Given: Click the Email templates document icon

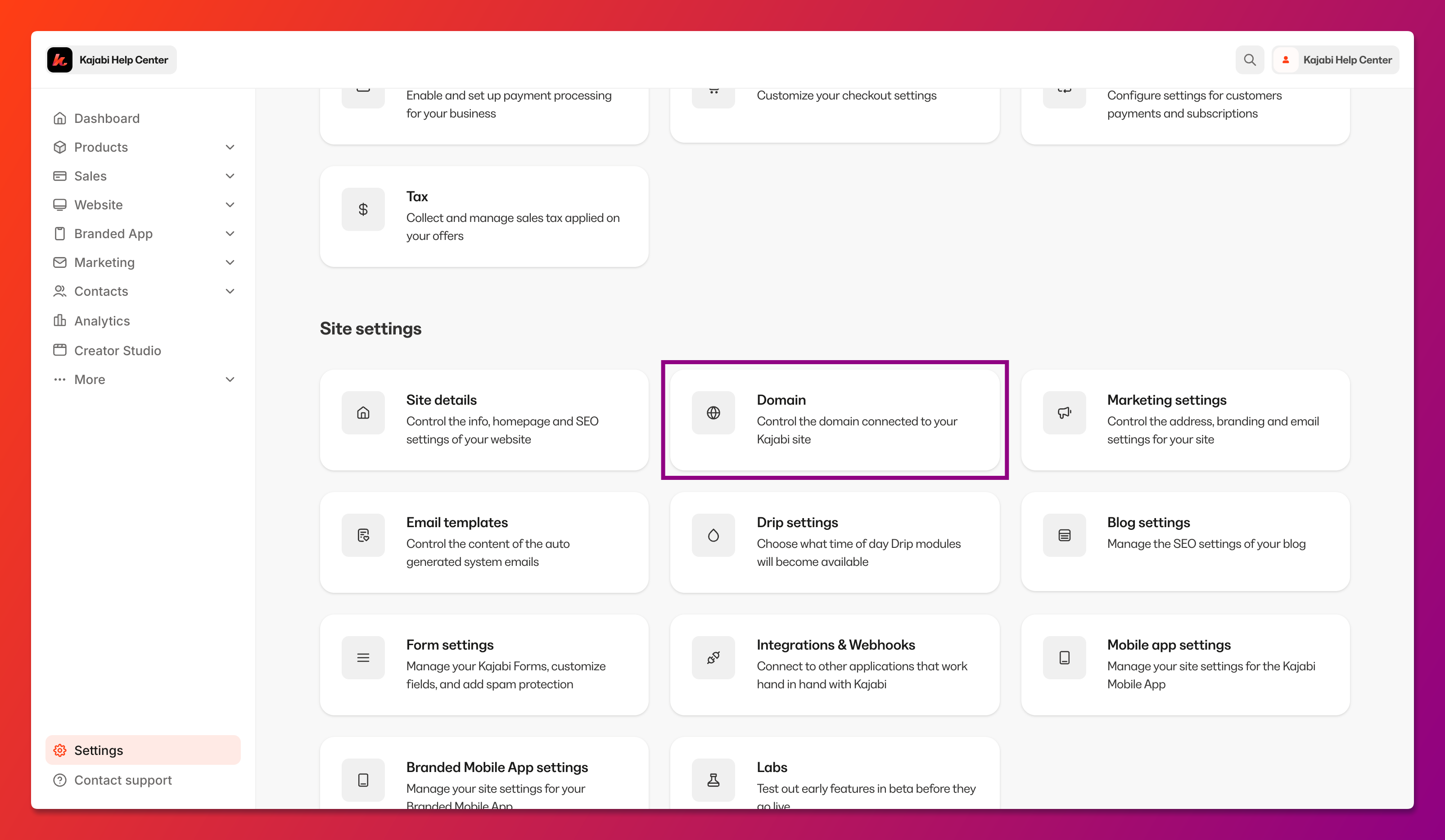Looking at the screenshot, I should pos(363,535).
